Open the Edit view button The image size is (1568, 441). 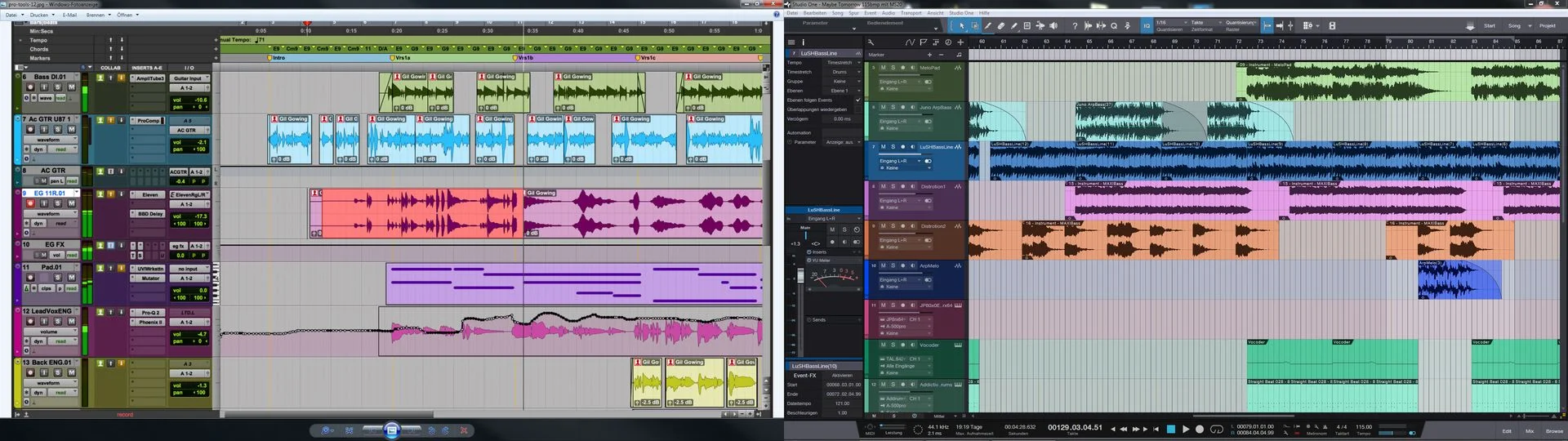(x=1507, y=431)
